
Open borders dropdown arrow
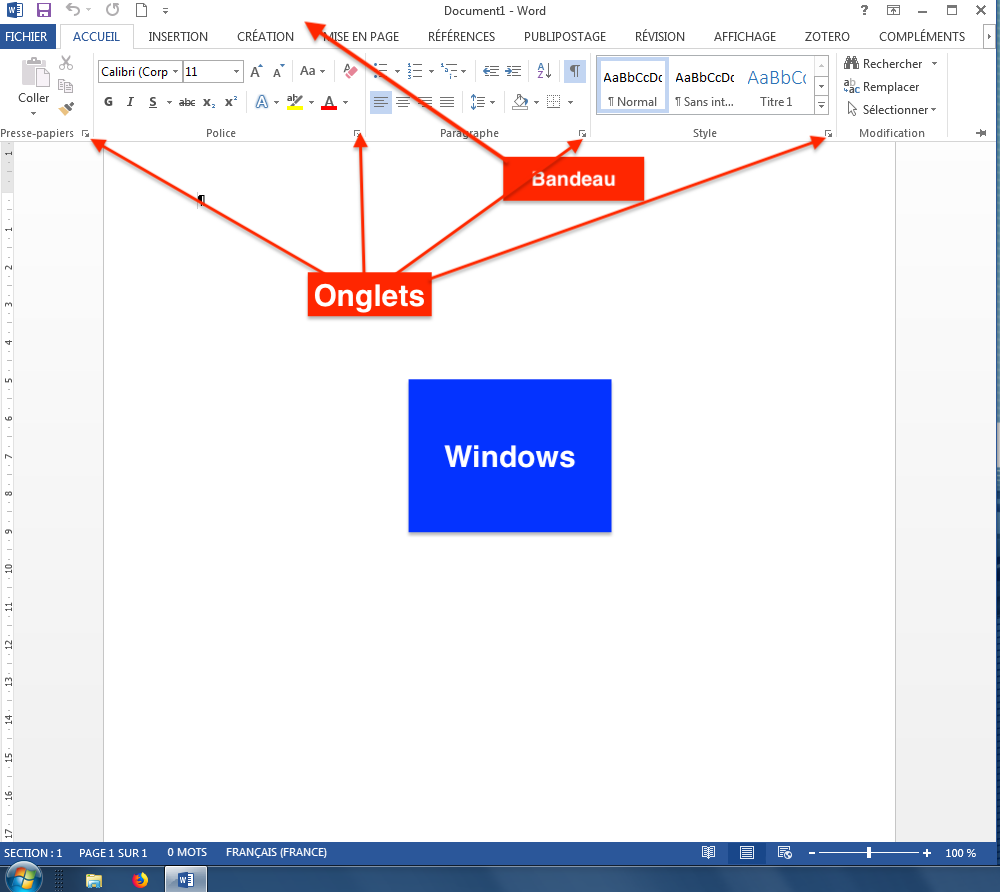point(570,102)
